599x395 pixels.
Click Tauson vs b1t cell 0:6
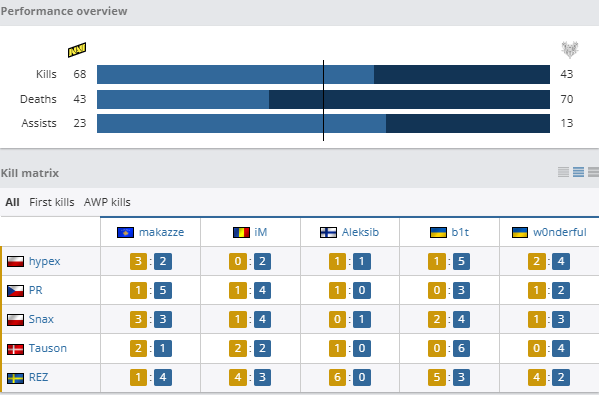tap(449, 348)
